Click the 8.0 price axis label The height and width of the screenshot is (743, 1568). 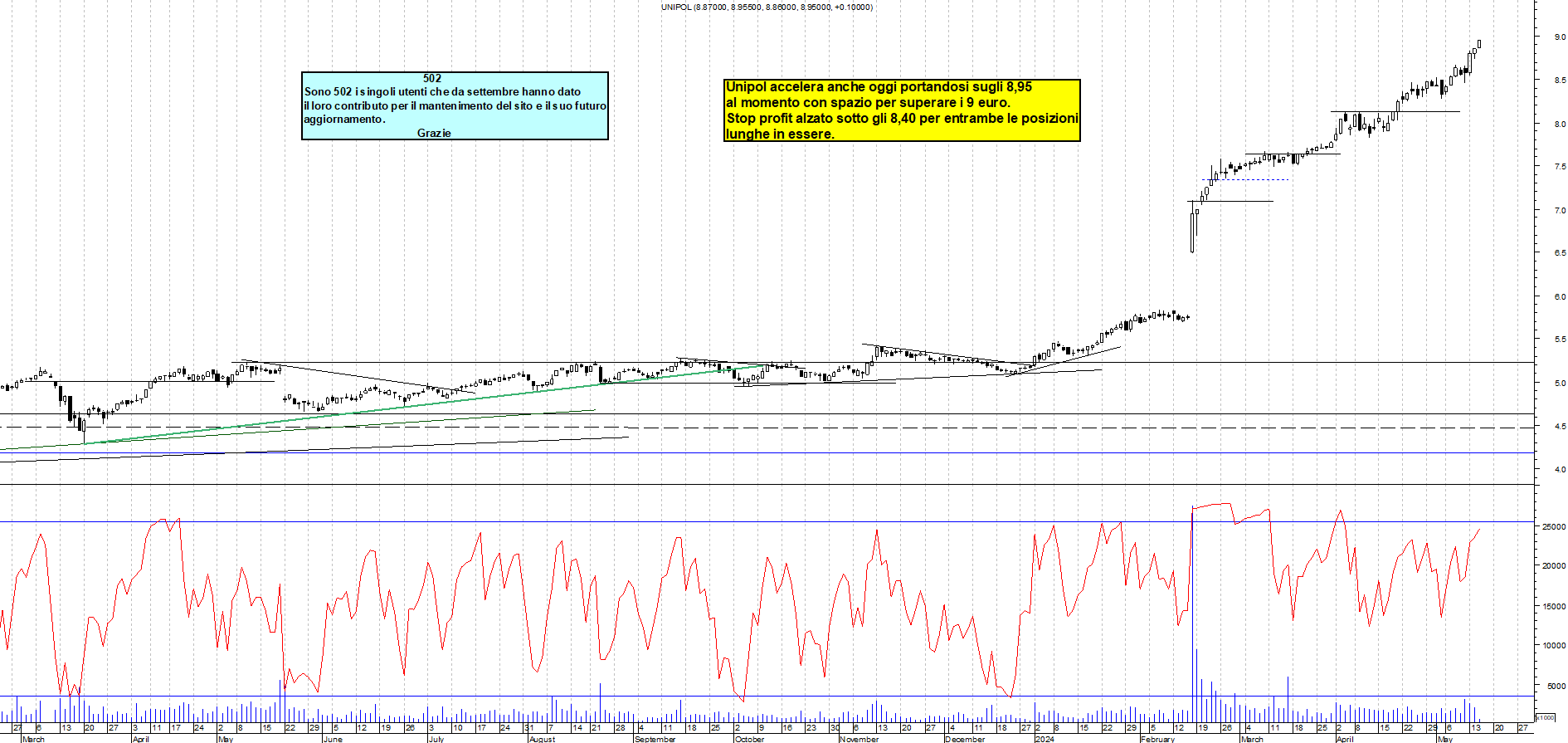[1560, 124]
